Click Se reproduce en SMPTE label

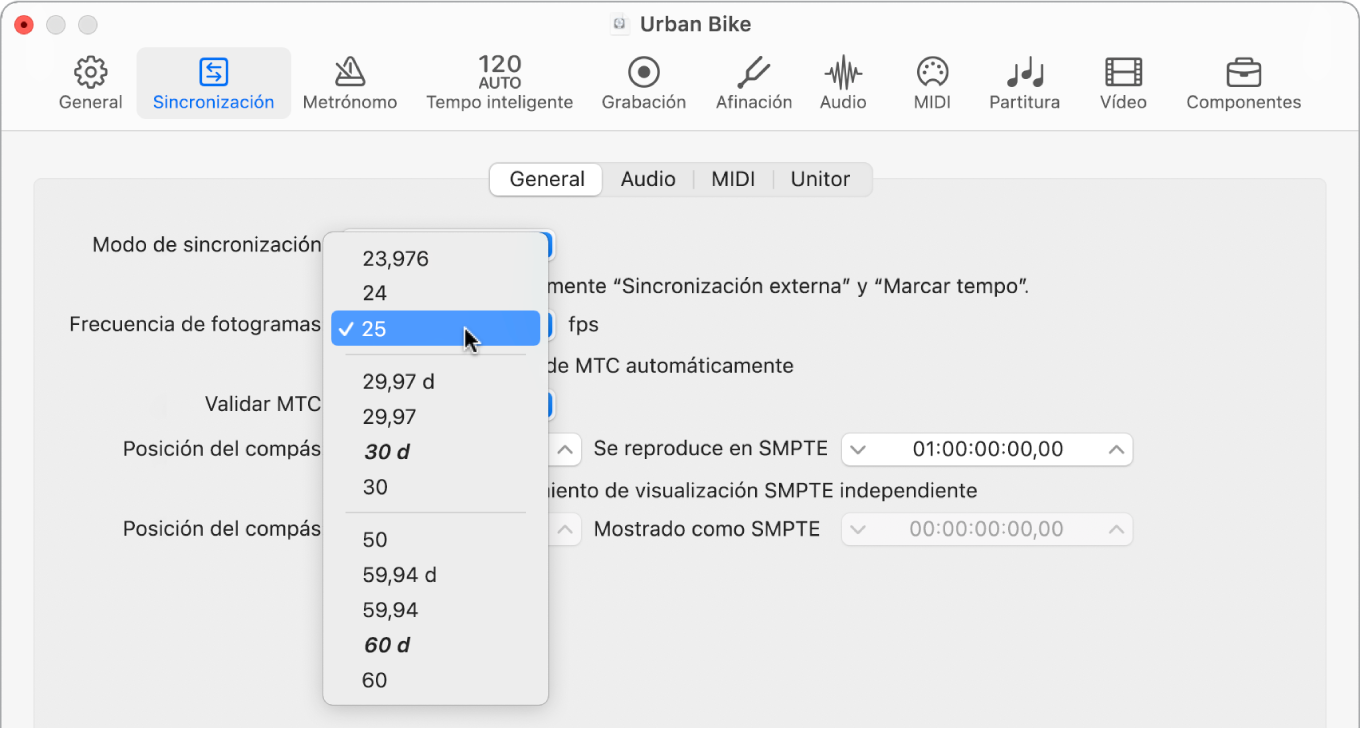[711, 449]
